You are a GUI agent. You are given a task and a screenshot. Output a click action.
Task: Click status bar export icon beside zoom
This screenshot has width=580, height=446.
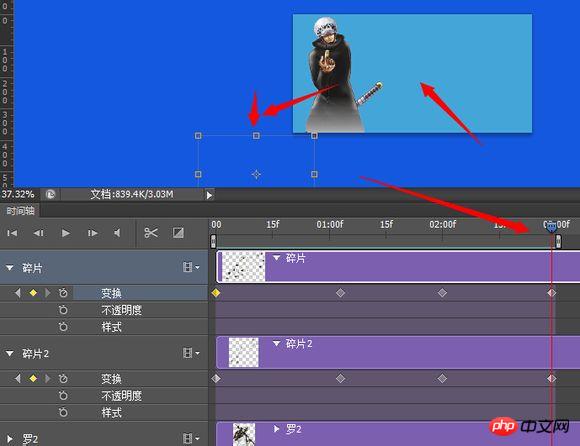(50, 194)
